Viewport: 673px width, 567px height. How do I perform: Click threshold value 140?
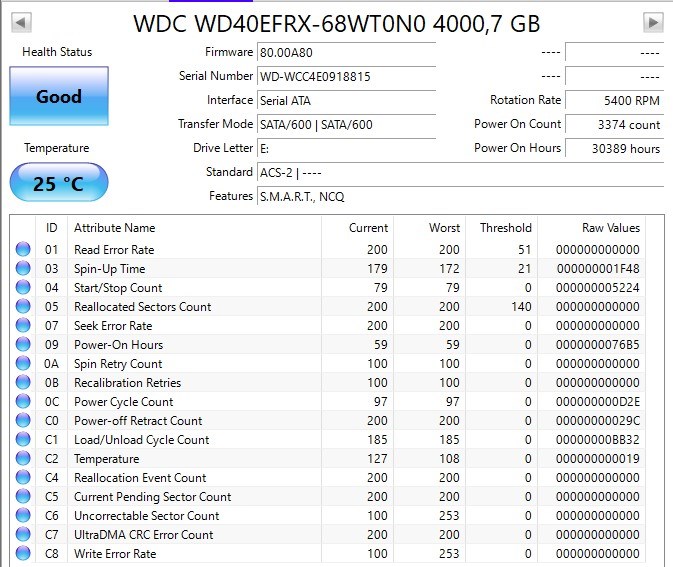[521, 306]
